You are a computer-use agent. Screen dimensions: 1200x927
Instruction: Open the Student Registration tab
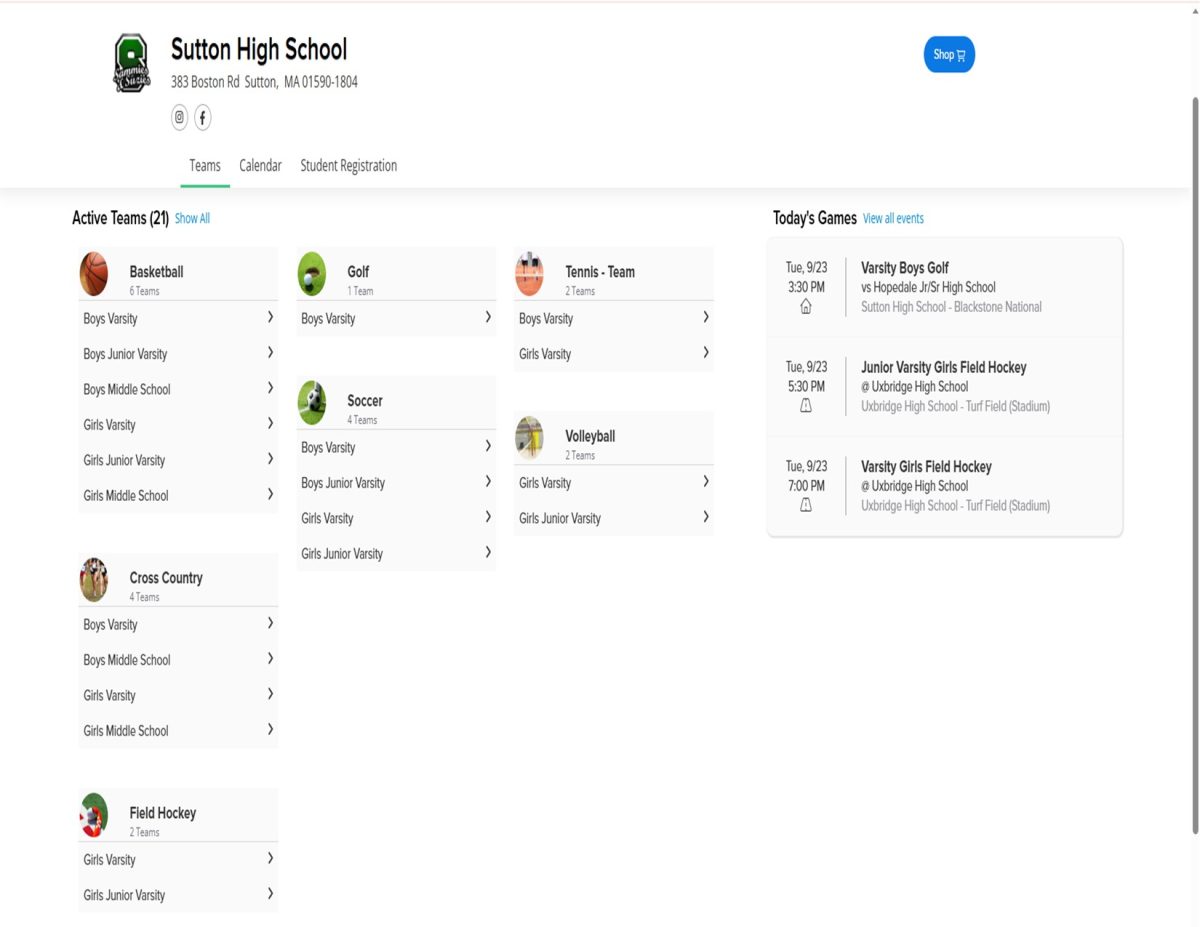pyautogui.click(x=348, y=166)
